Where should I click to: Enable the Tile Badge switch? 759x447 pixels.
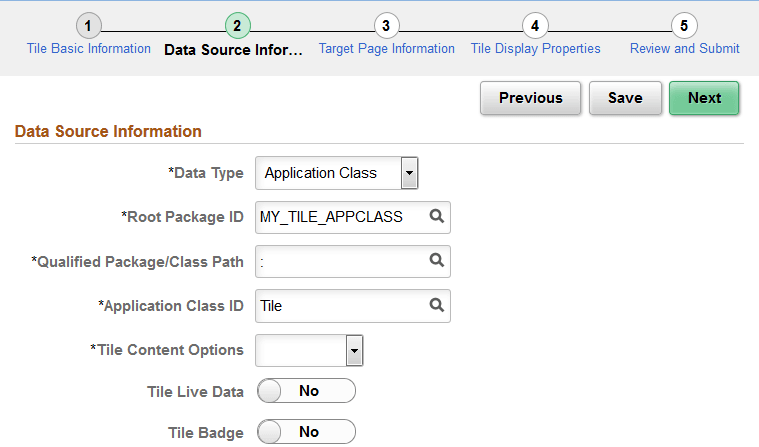point(306,432)
